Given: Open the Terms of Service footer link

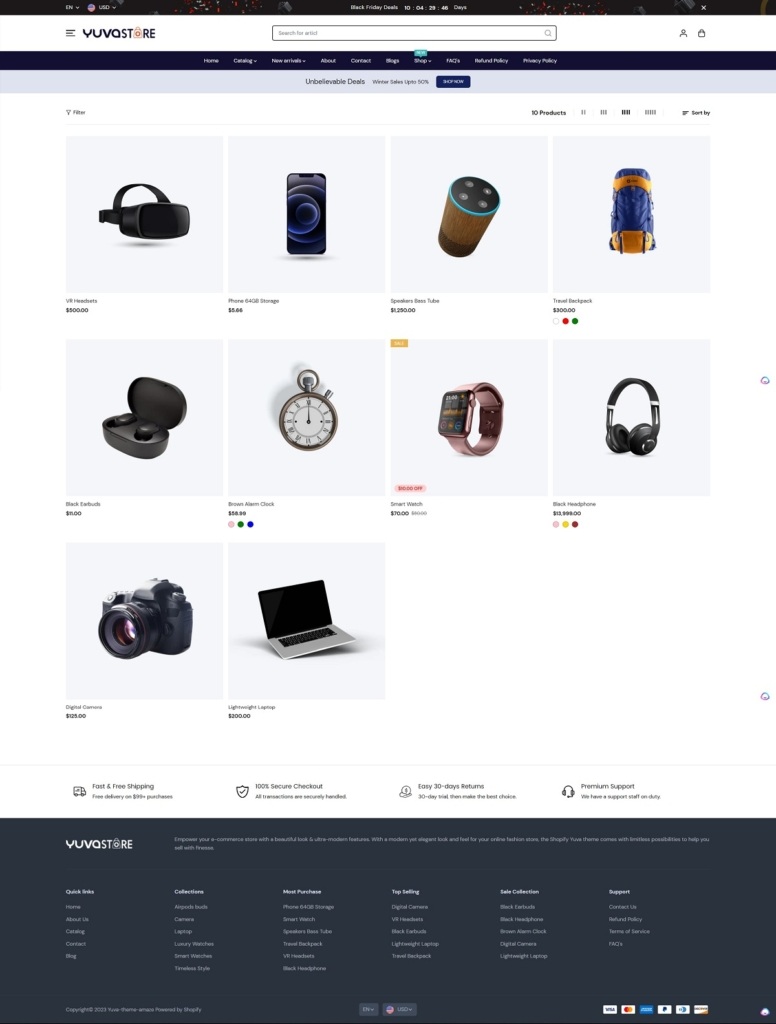Looking at the screenshot, I should click(x=629, y=931).
